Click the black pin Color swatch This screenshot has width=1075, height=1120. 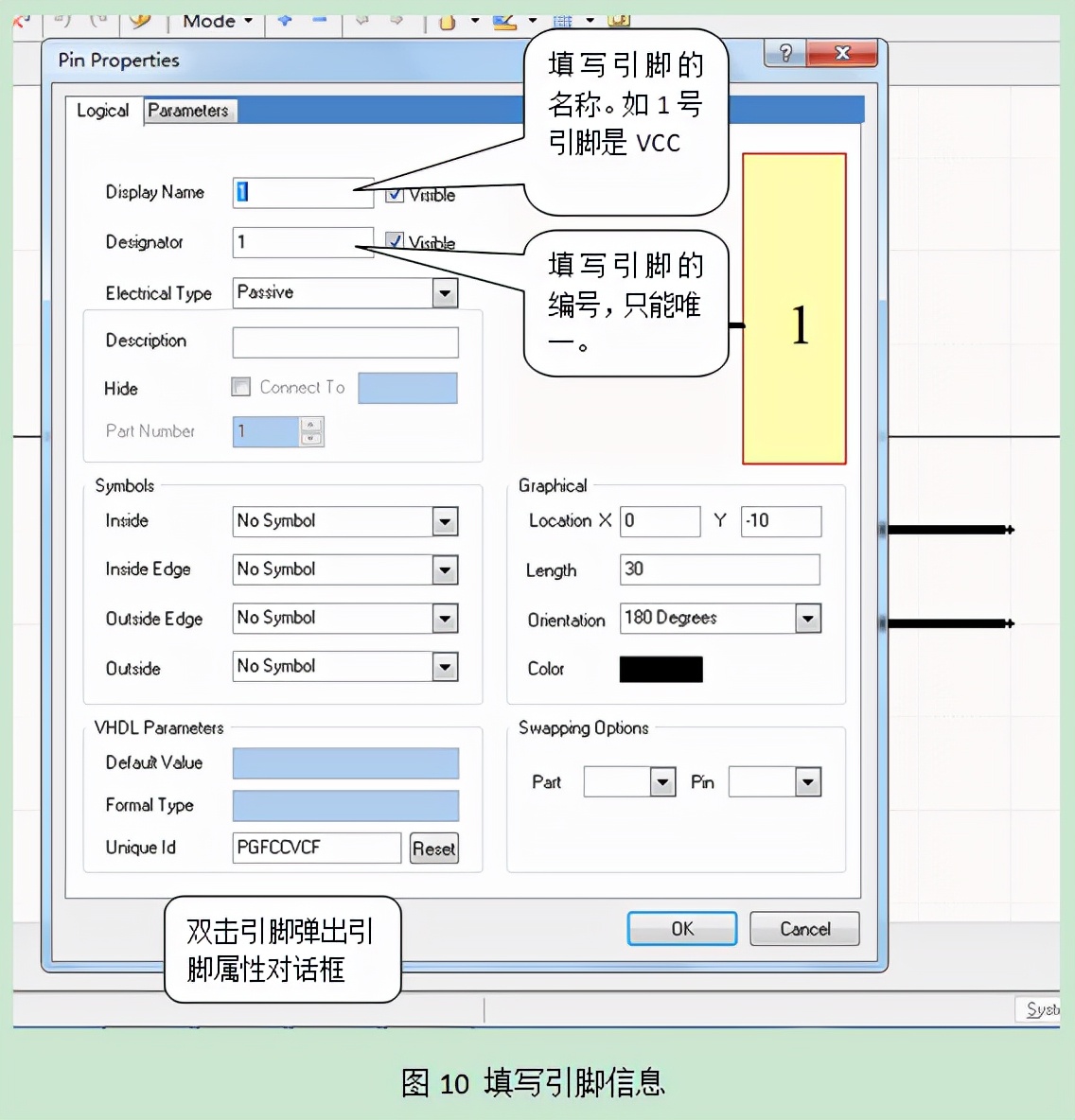661,669
